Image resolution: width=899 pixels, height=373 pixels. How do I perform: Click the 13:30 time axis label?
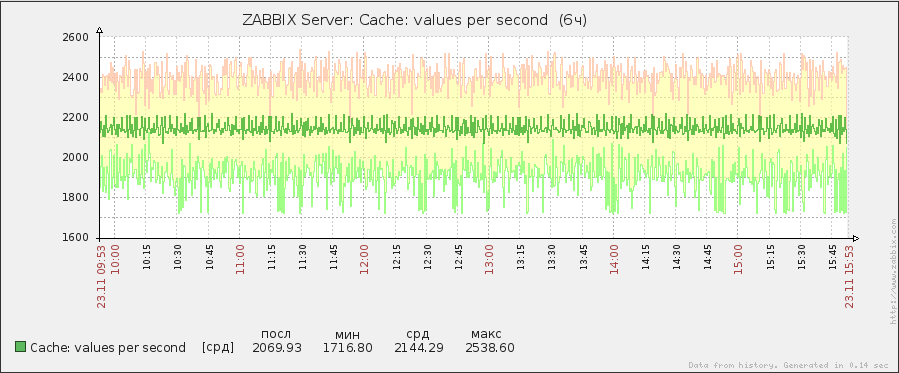coord(552,257)
